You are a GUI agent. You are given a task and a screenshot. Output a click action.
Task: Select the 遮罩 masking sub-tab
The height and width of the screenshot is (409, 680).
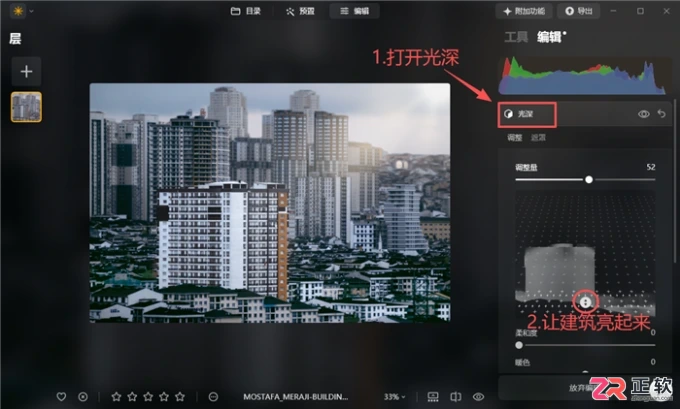coord(538,137)
